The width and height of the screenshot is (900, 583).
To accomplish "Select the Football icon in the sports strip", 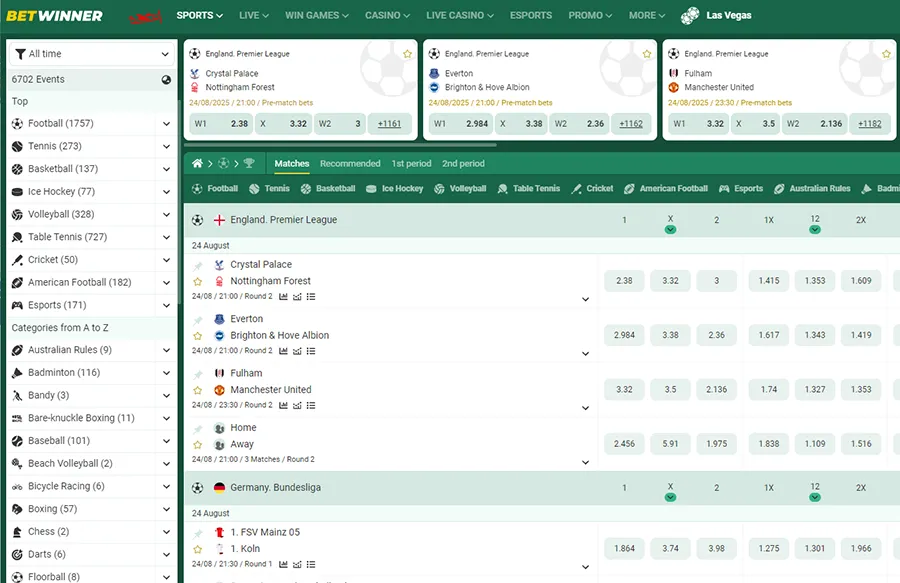I will click(197, 189).
